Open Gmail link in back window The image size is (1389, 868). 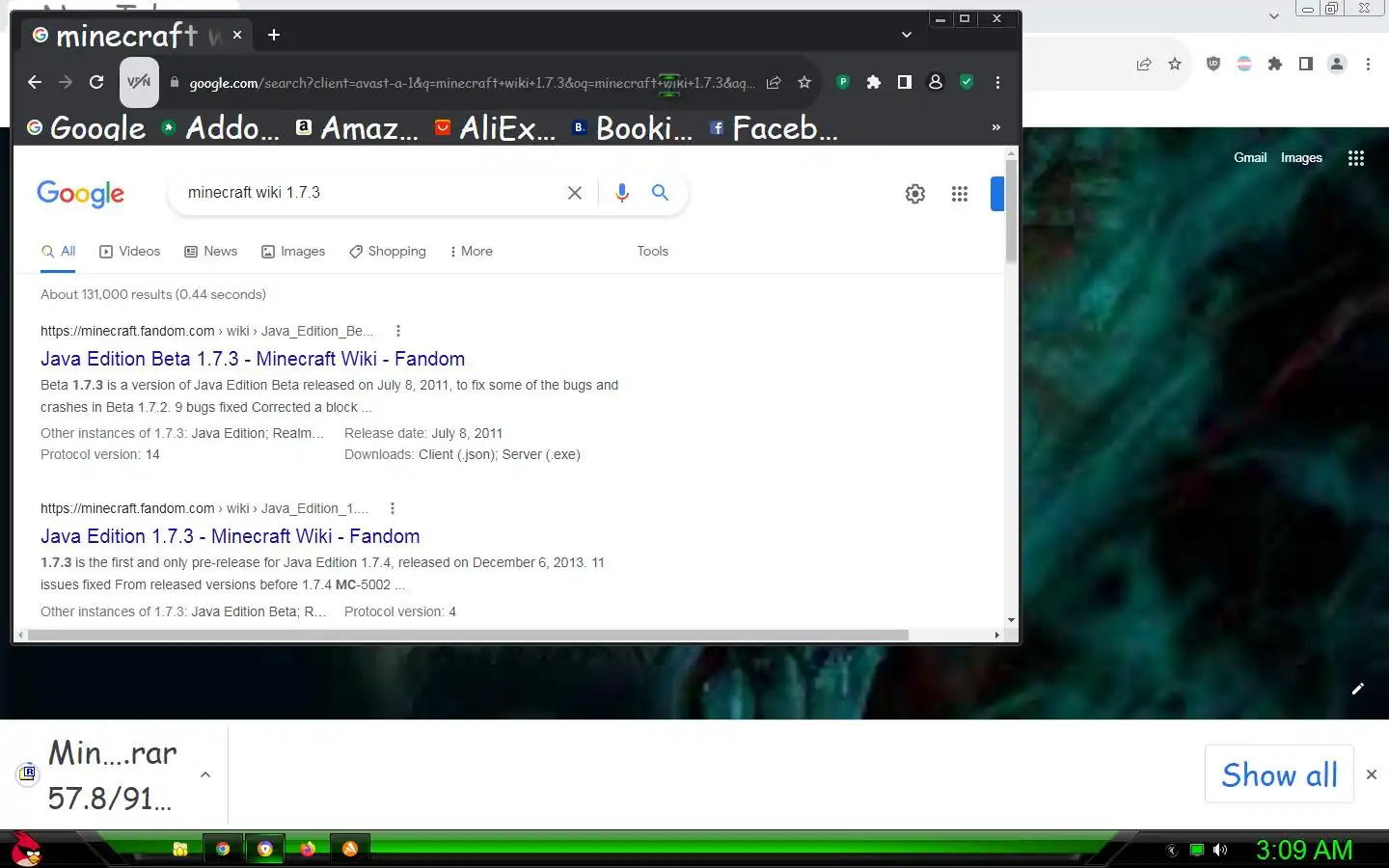[1250, 158]
